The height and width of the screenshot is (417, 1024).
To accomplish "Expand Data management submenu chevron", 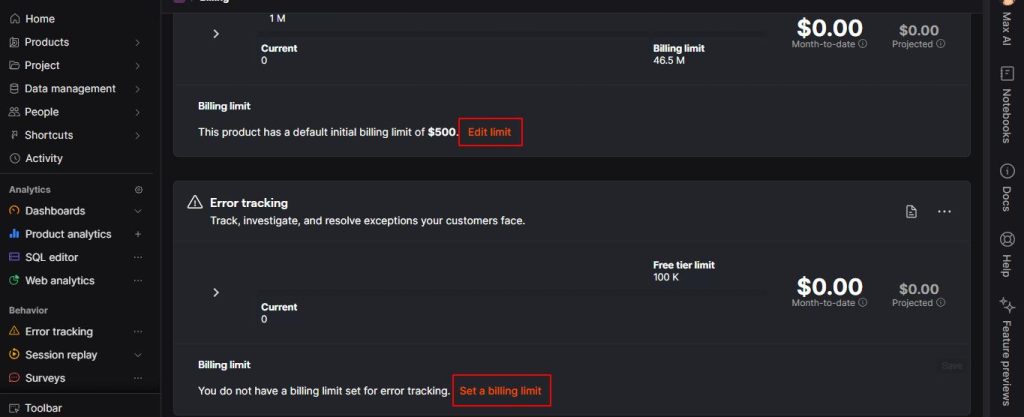I will coord(138,89).
